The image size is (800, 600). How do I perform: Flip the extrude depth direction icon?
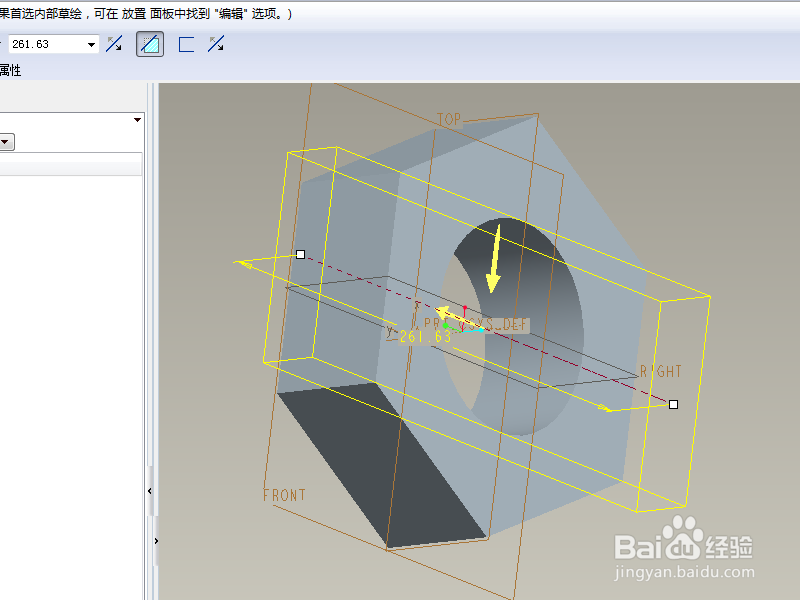pos(114,44)
